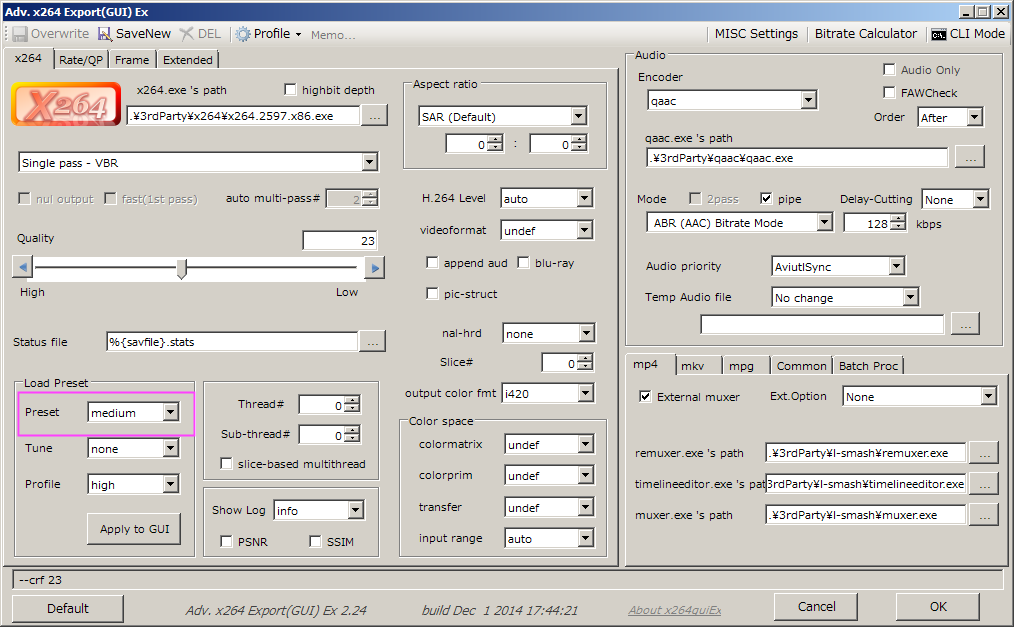This screenshot has height=627, width=1014.
Task: Browse for muxer.exe path
Action: (984, 515)
